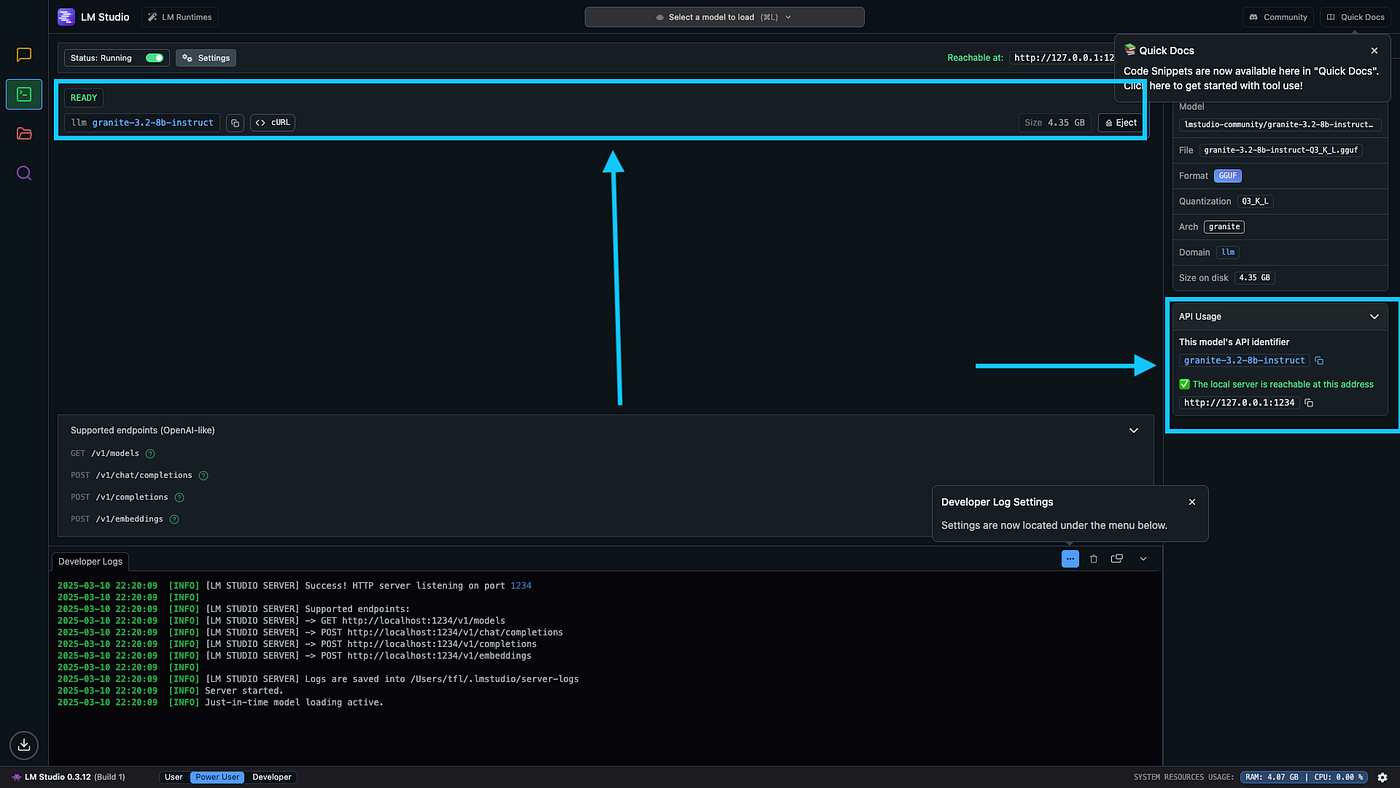The image size is (1400, 788).
Task: Click the READY status badge
Action: [84, 98]
